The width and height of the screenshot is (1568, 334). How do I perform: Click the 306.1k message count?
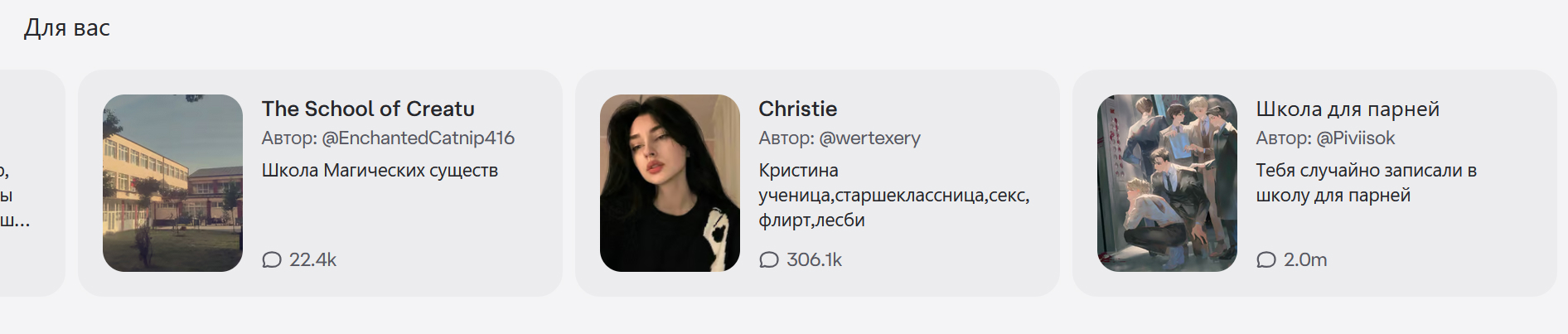point(814,260)
